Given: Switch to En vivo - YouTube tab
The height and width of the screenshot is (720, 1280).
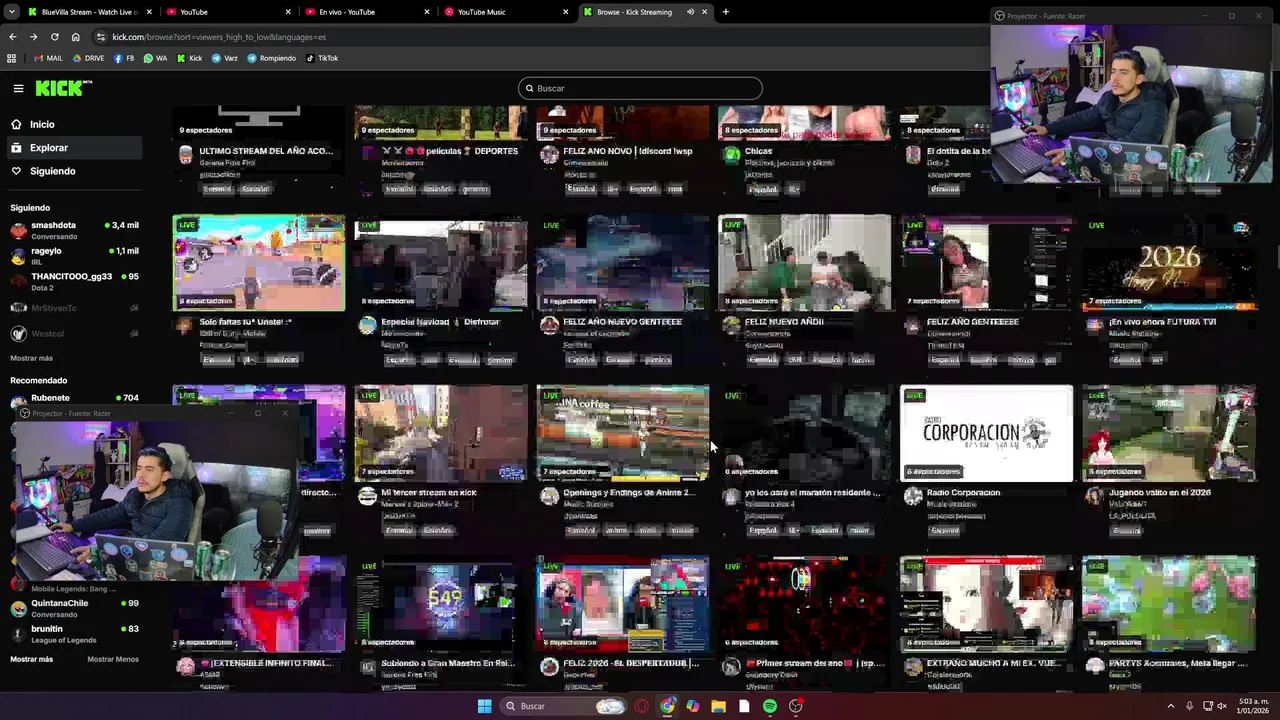Looking at the screenshot, I should pos(367,12).
